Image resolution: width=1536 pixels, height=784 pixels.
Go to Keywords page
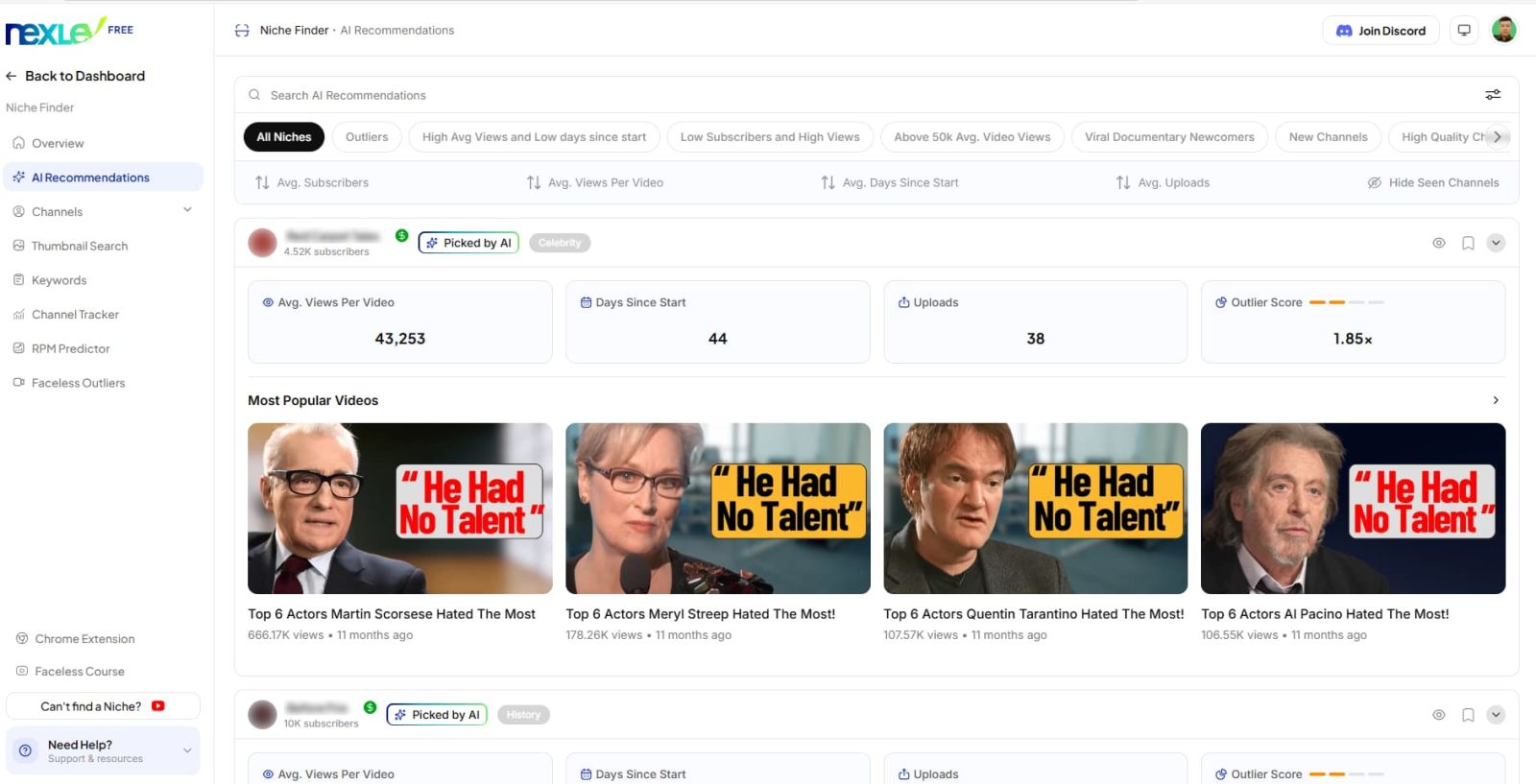pyautogui.click(x=103, y=280)
